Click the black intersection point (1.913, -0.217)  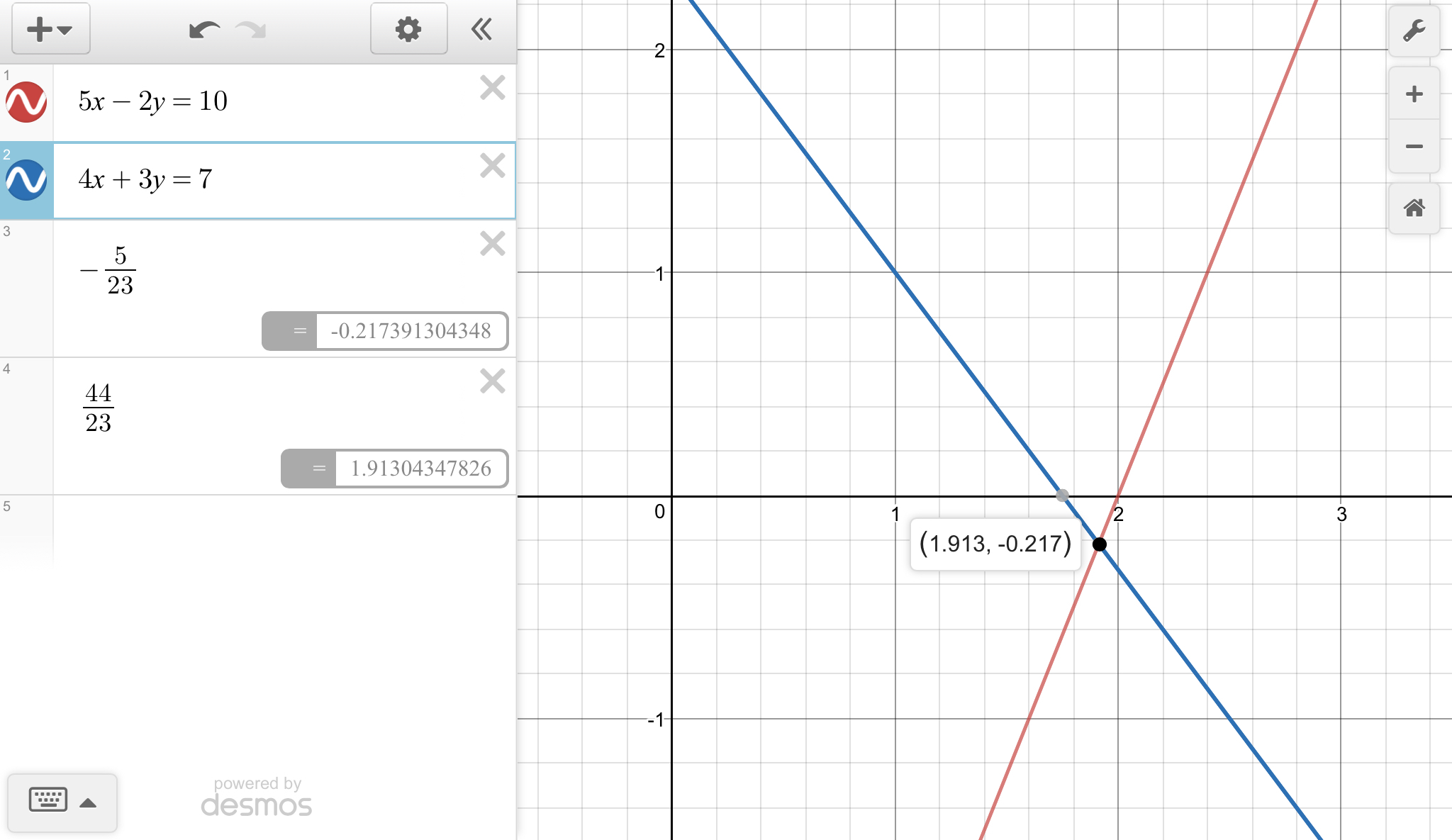(x=1100, y=544)
